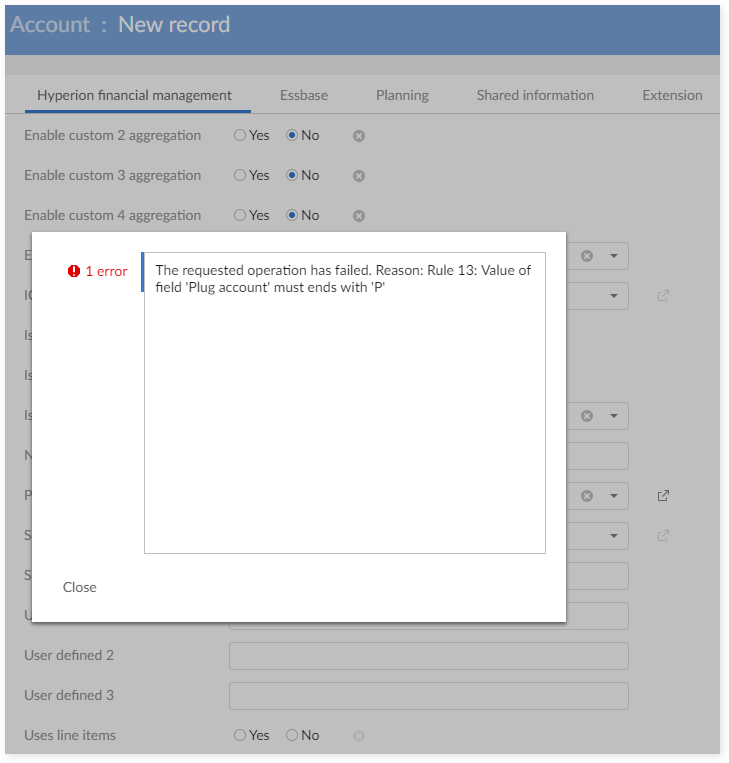Focus the User defined 3 text box
The width and height of the screenshot is (729, 763).
coord(428,696)
